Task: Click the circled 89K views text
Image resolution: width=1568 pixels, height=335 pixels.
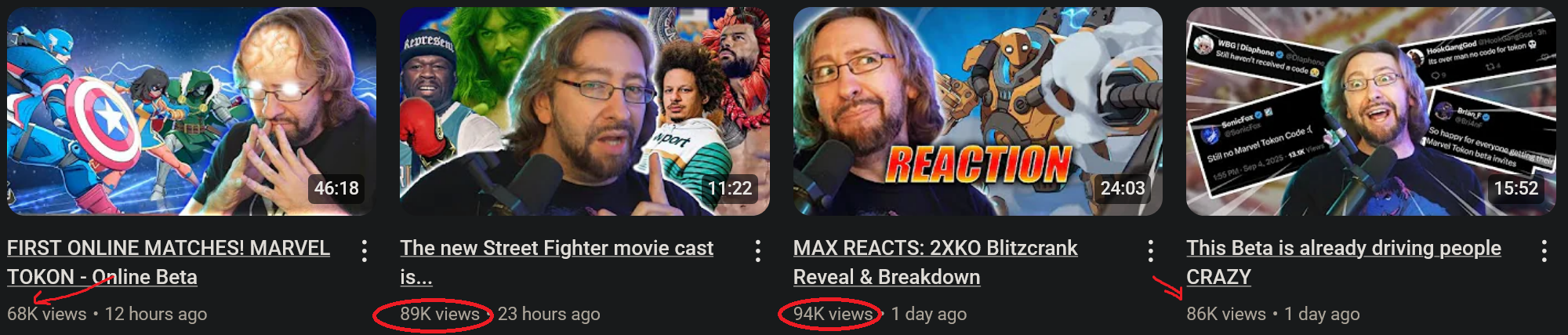Action: click(x=440, y=314)
